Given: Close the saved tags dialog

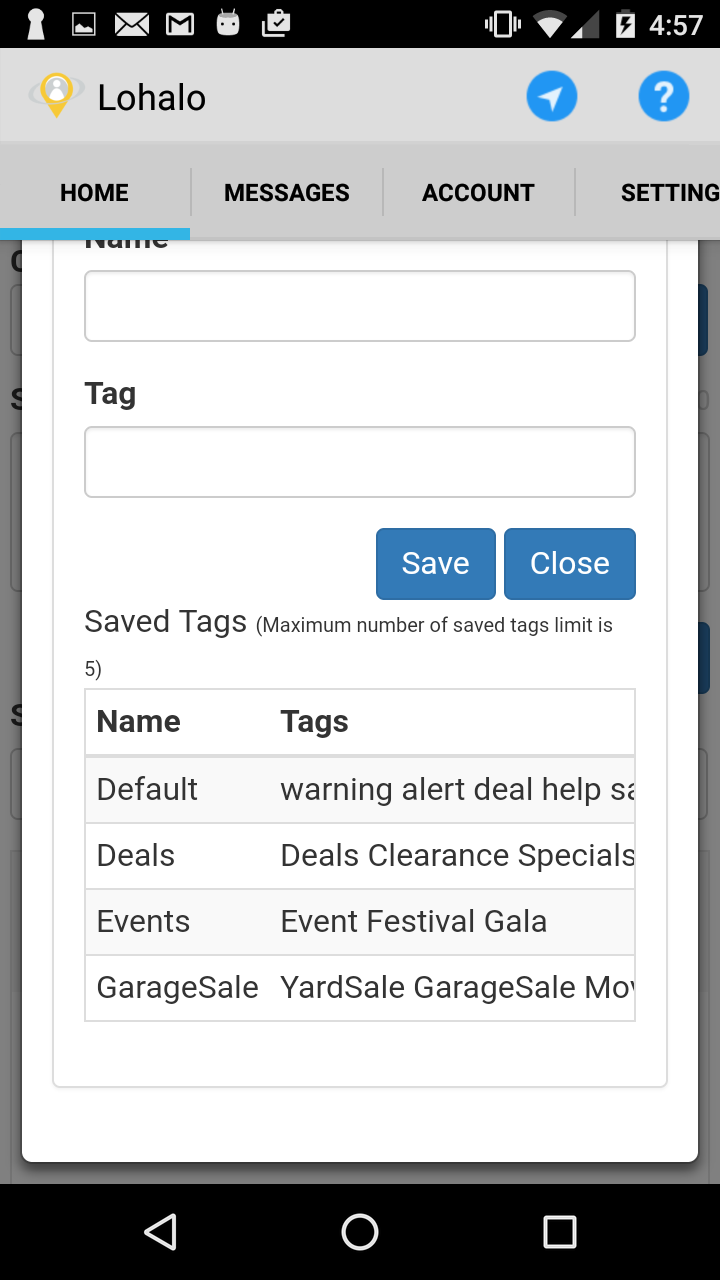Looking at the screenshot, I should (x=569, y=564).
